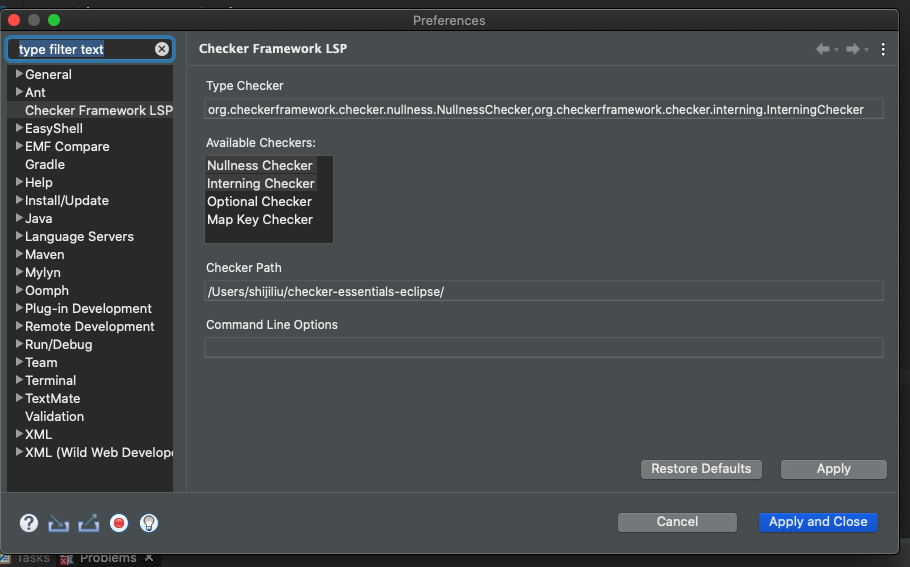Expand the Terminal tree node
910x567 pixels.
pos(19,380)
